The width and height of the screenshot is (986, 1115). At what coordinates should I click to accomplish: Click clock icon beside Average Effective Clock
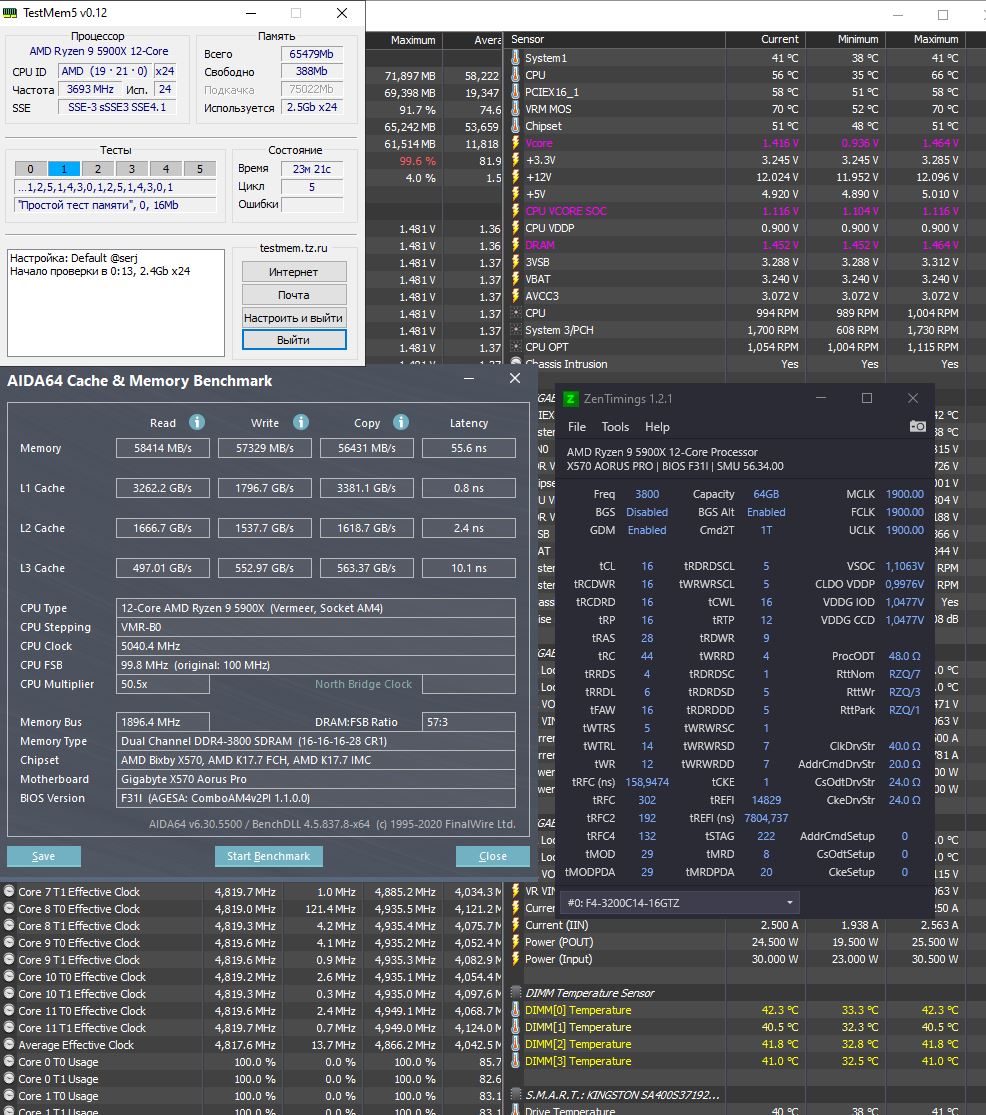tap(9, 1045)
